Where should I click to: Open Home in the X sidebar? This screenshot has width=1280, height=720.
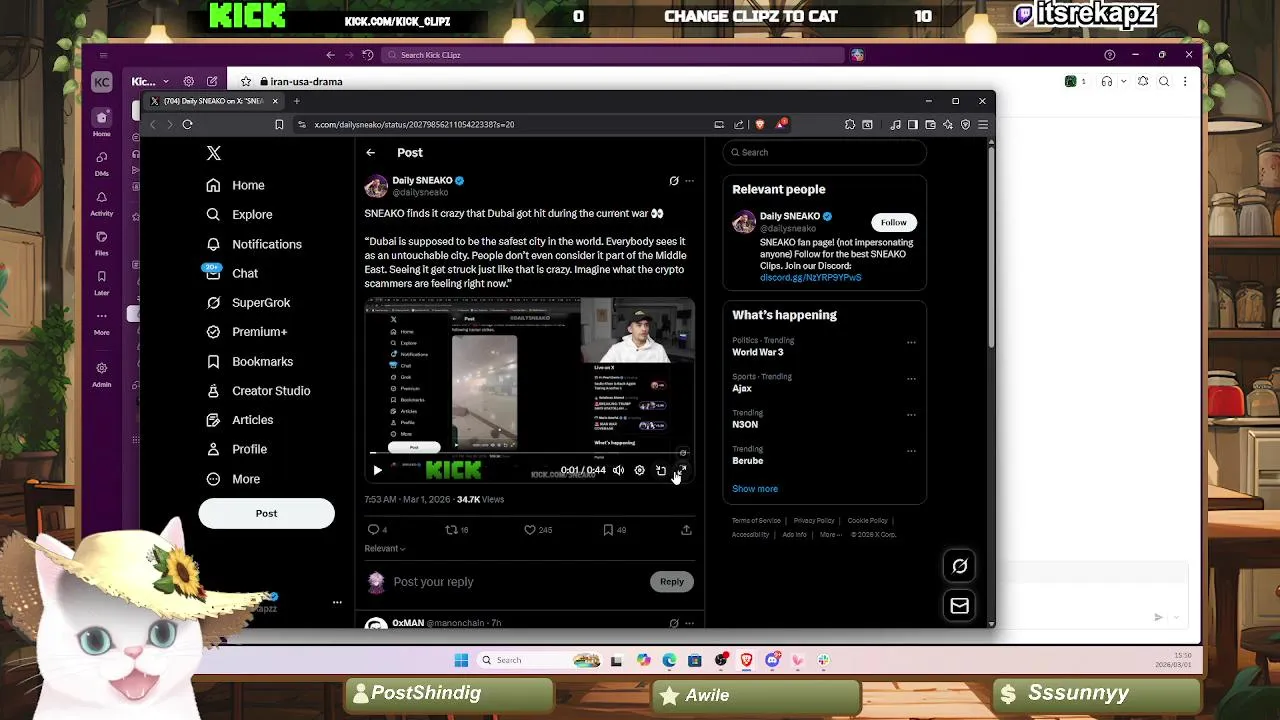tap(236, 185)
